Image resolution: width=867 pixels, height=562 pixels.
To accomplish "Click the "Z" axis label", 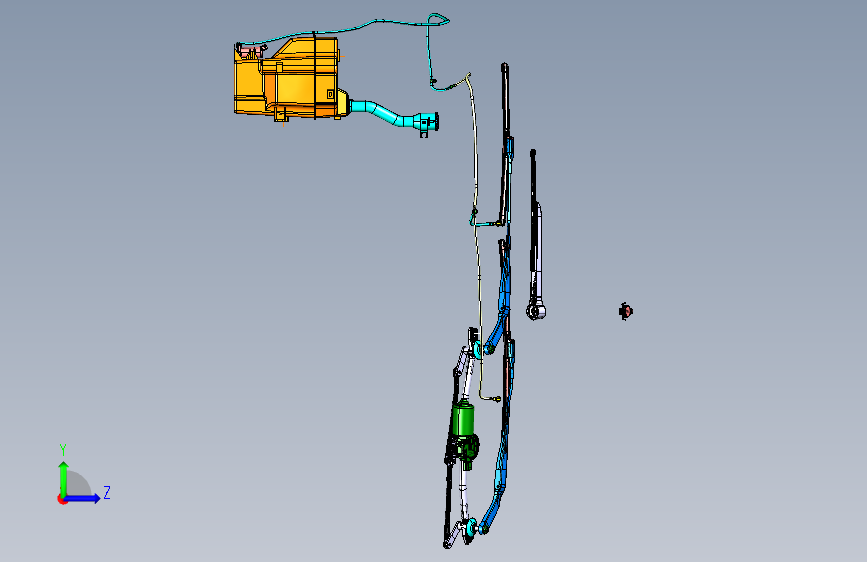I will point(107,492).
